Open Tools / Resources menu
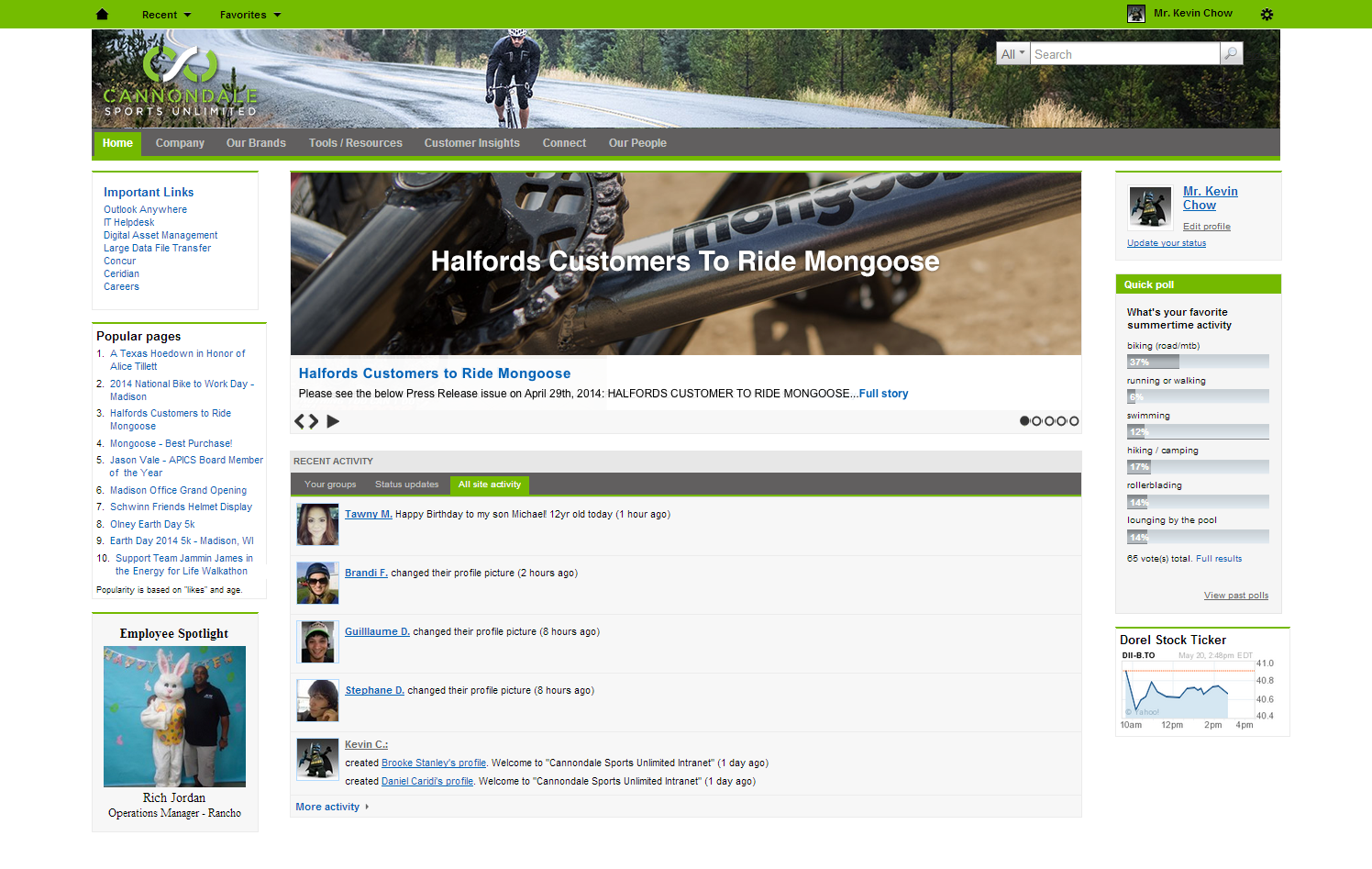The height and width of the screenshot is (869, 1372). pos(356,143)
